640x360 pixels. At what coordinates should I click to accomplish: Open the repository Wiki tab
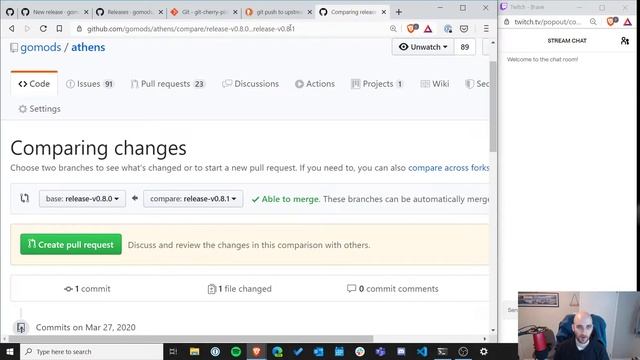(x=435, y=84)
